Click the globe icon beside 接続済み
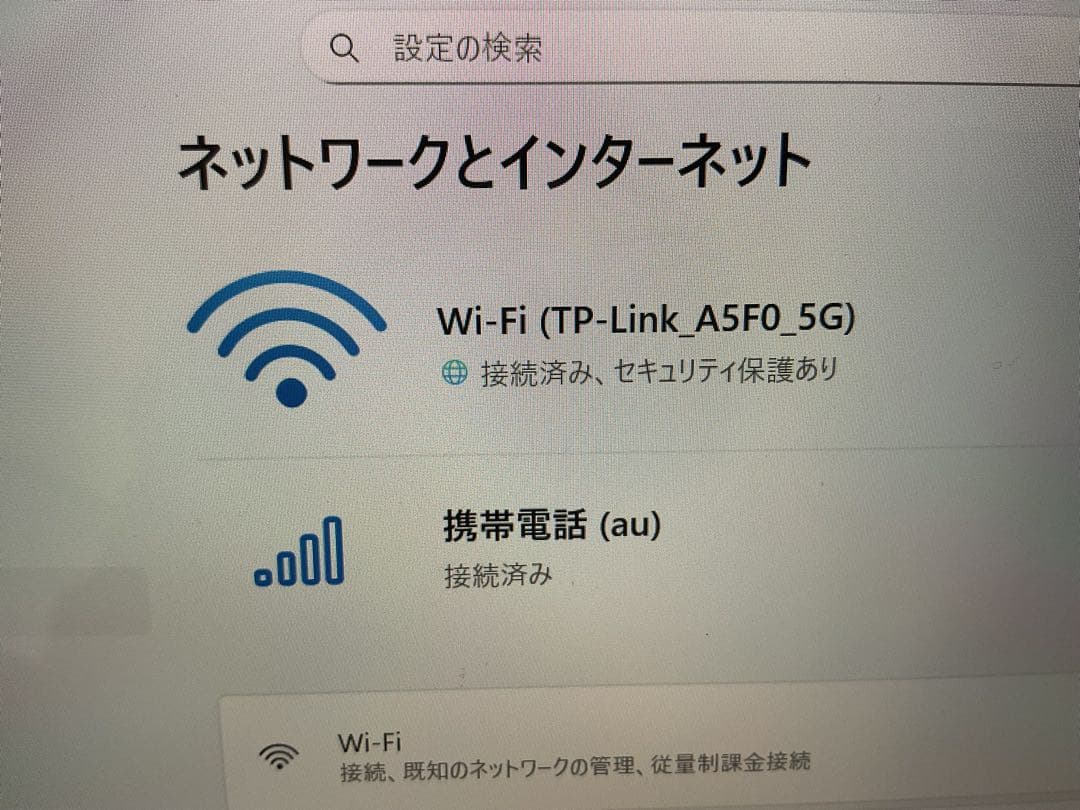 click(x=454, y=373)
